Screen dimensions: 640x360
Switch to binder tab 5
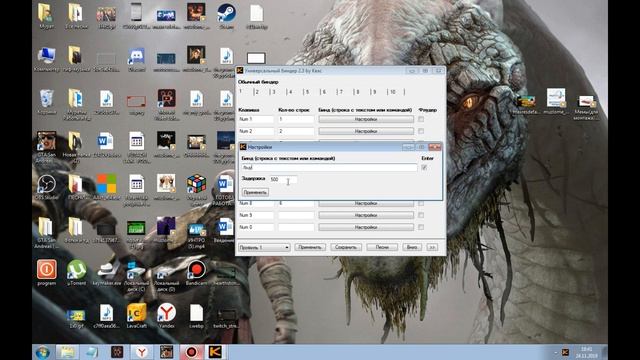point(307,92)
